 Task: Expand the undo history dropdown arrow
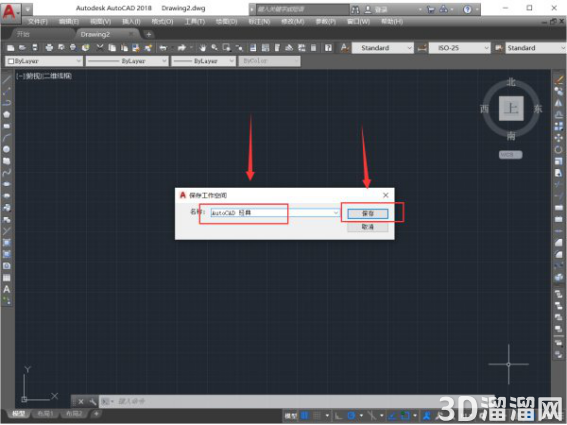coord(171,48)
